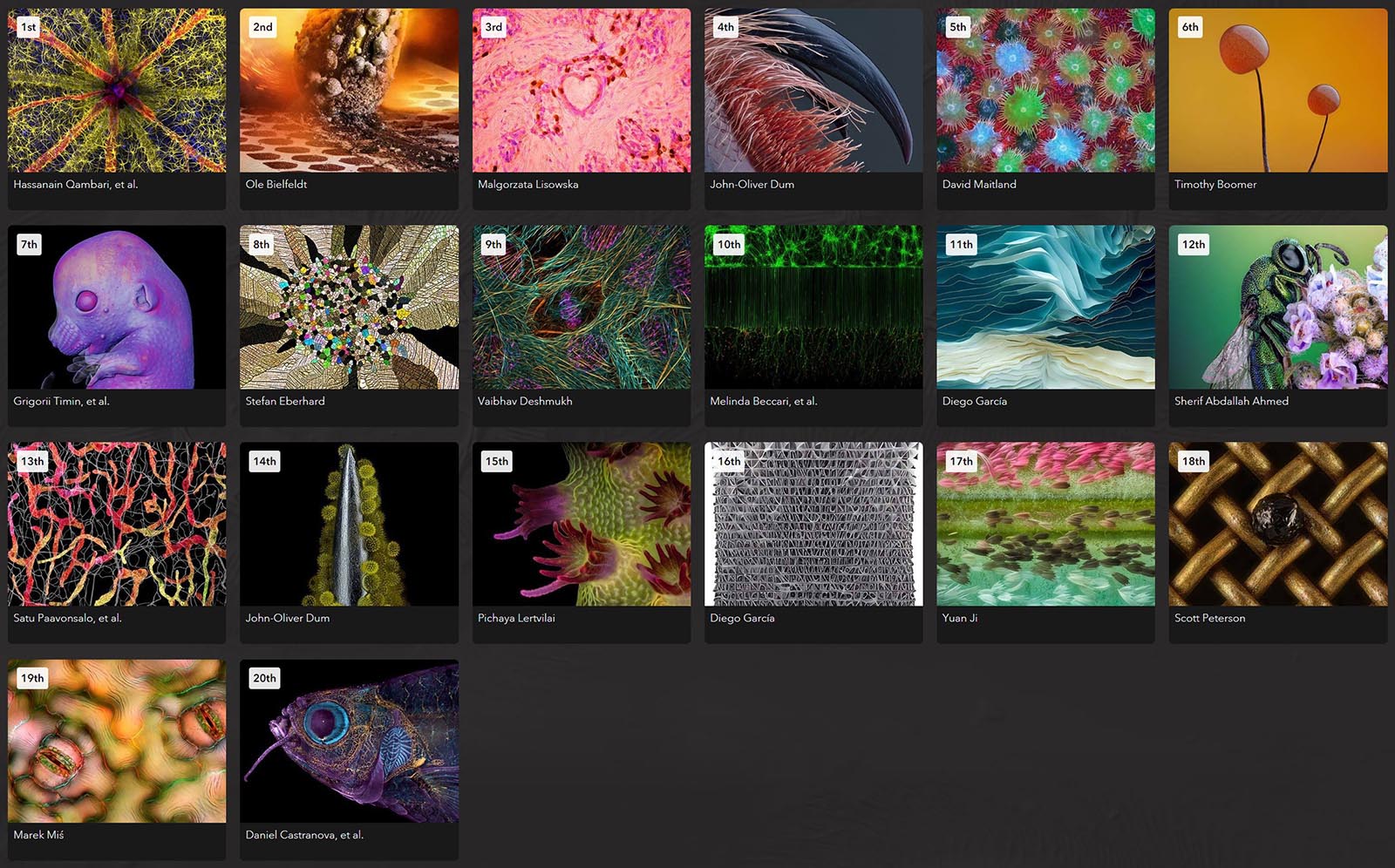Click the 8th rank badge
Screen dimensions: 1395x868
(x=262, y=244)
